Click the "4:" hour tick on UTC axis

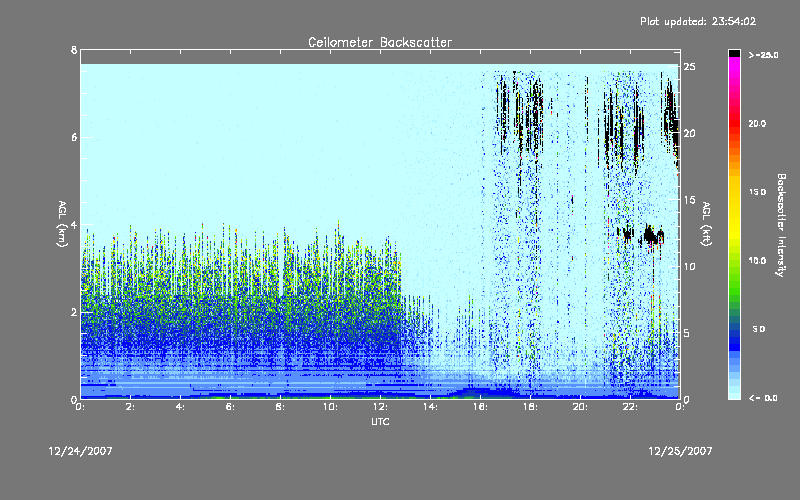pyautogui.click(x=181, y=407)
